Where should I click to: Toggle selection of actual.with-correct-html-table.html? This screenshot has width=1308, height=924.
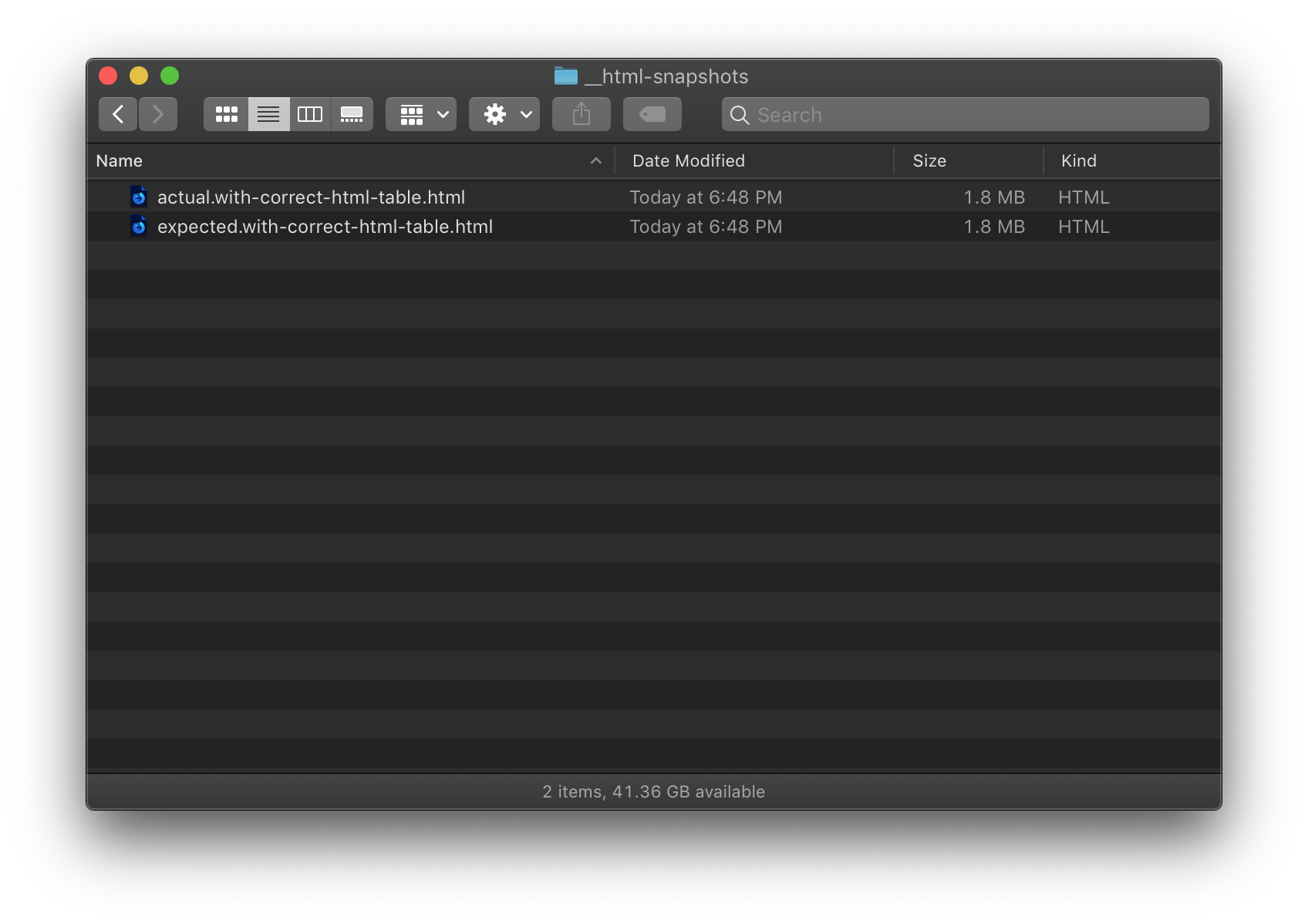pos(311,197)
